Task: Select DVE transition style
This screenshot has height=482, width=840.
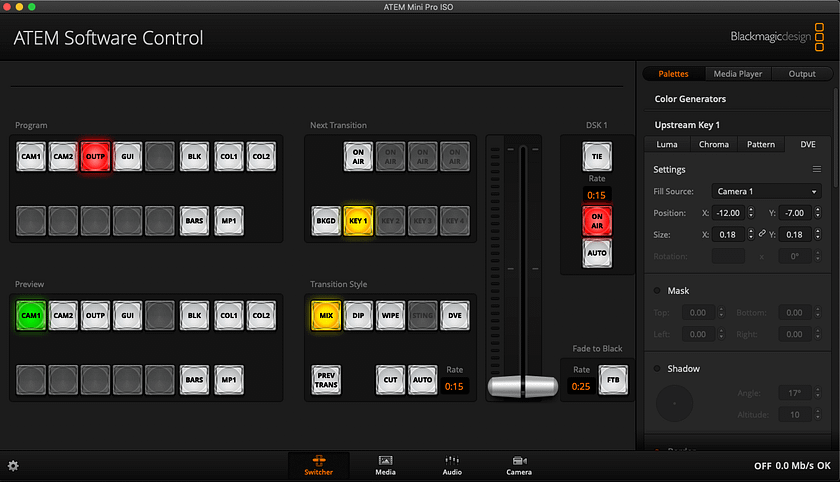Action: point(455,315)
